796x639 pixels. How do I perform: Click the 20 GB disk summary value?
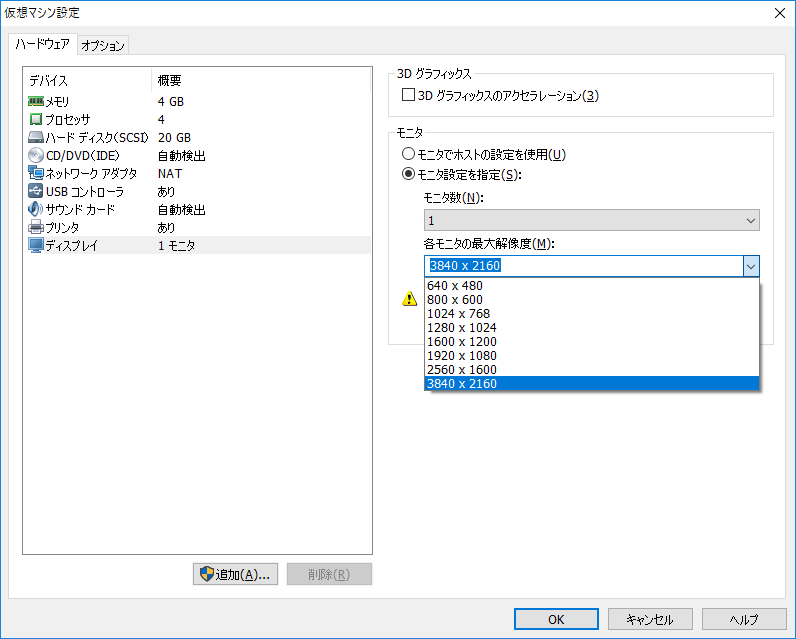[x=174, y=138]
